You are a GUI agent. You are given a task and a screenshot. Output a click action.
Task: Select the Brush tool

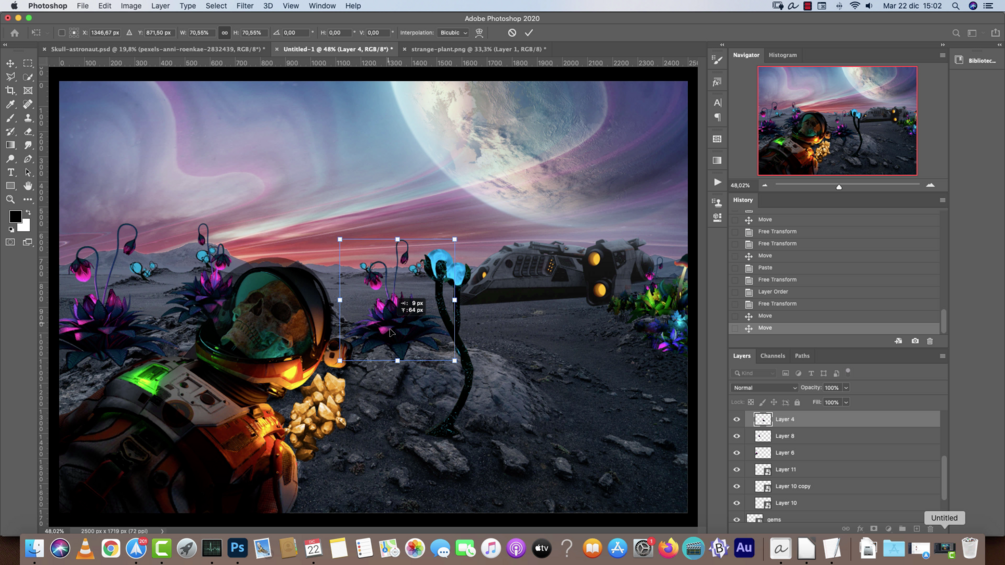tap(10, 118)
